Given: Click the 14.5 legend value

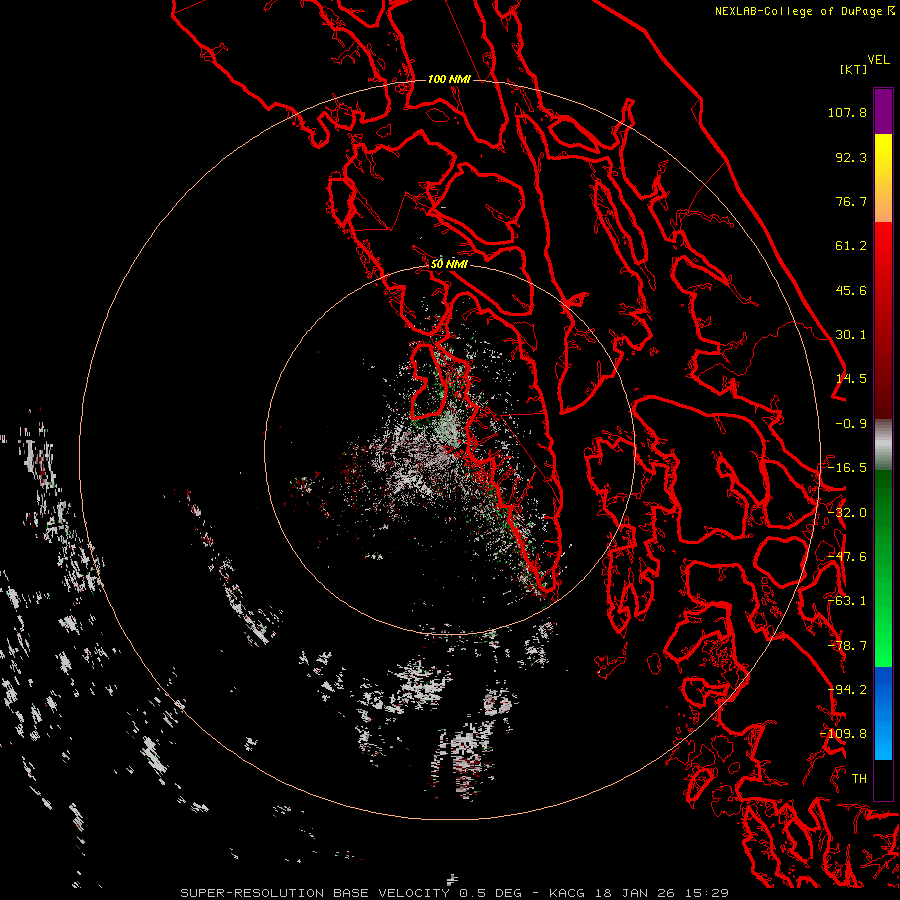Looking at the screenshot, I should click(x=851, y=379).
